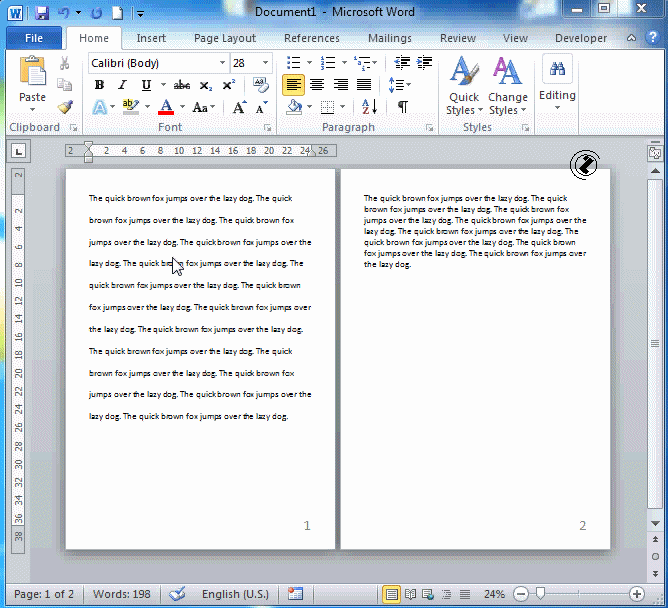Save the document from Quick Access Toolbar
The image size is (668, 608).
point(42,13)
